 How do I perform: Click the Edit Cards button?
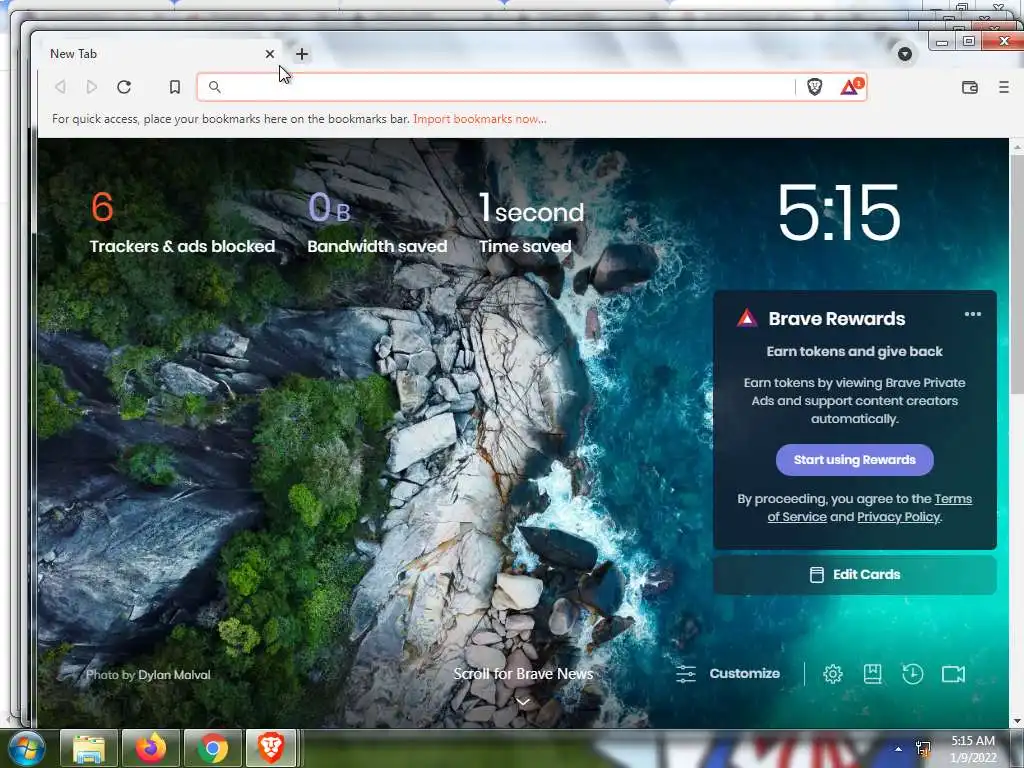(854, 575)
